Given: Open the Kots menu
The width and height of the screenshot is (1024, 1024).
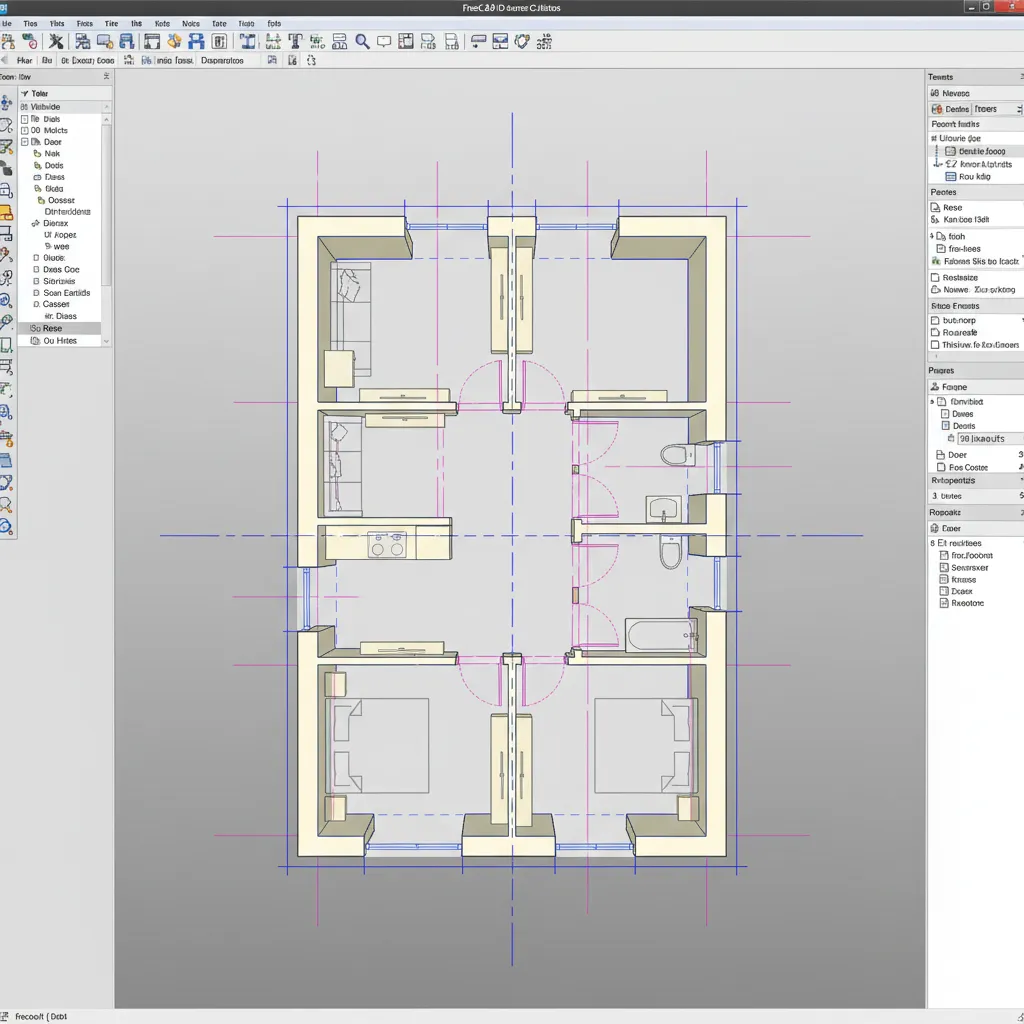Looking at the screenshot, I should click(163, 24).
